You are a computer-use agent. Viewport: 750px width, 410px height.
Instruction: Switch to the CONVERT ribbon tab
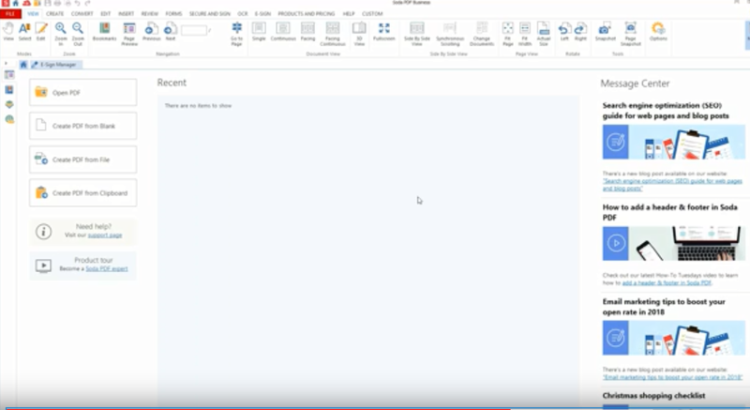(x=82, y=14)
